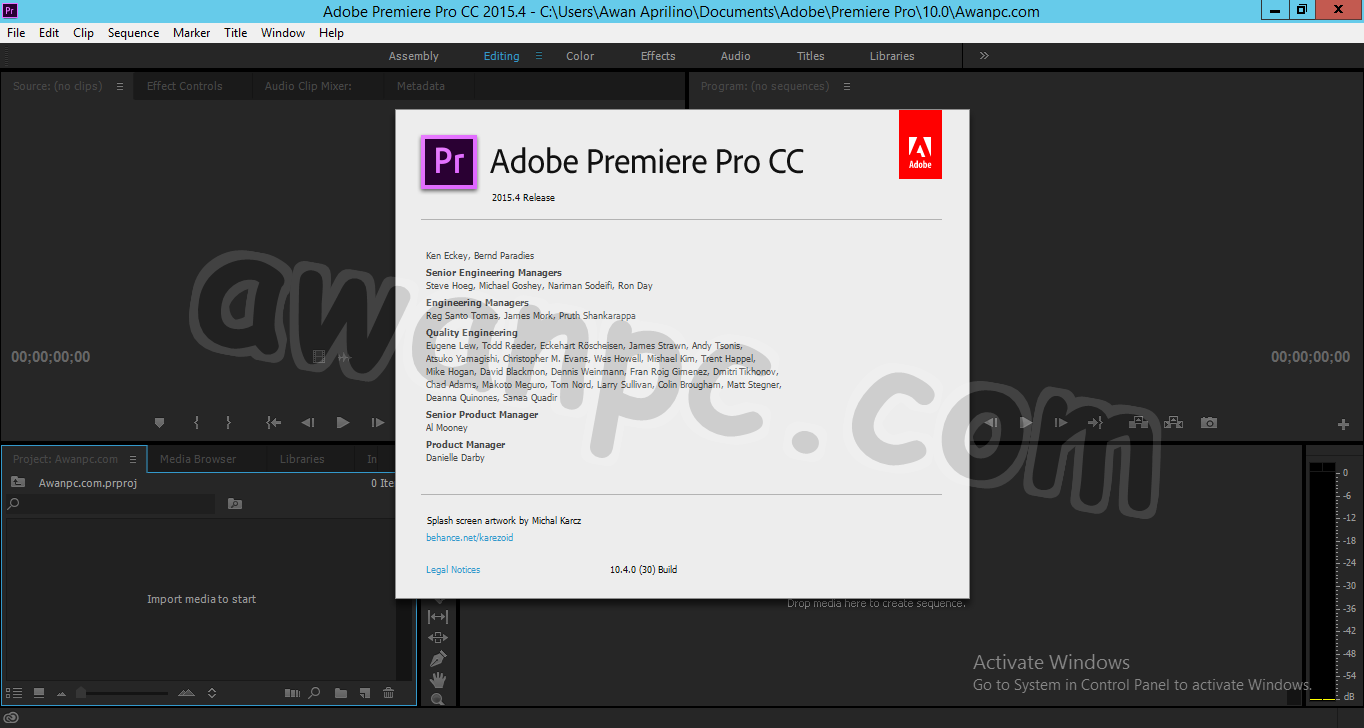Switch to Titles workspace

(x=811, y=56)
